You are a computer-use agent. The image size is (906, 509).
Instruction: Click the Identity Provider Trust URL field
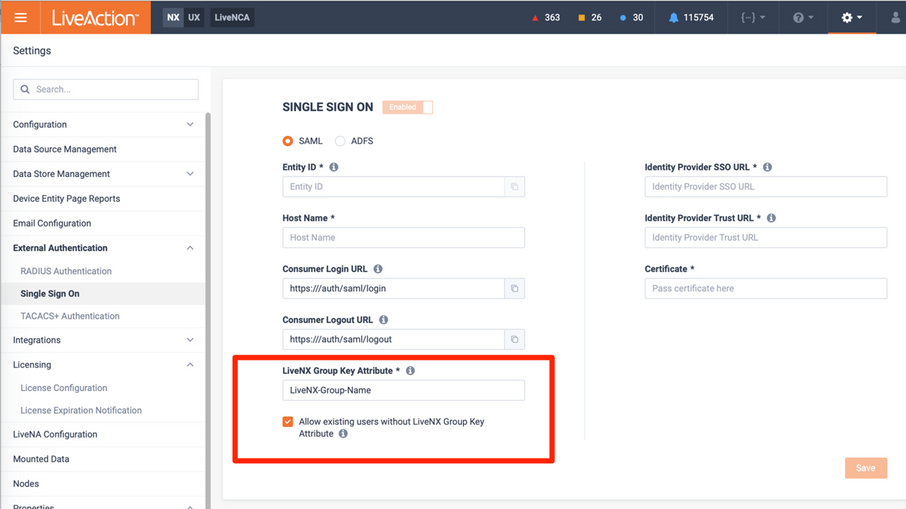(766, 237)
